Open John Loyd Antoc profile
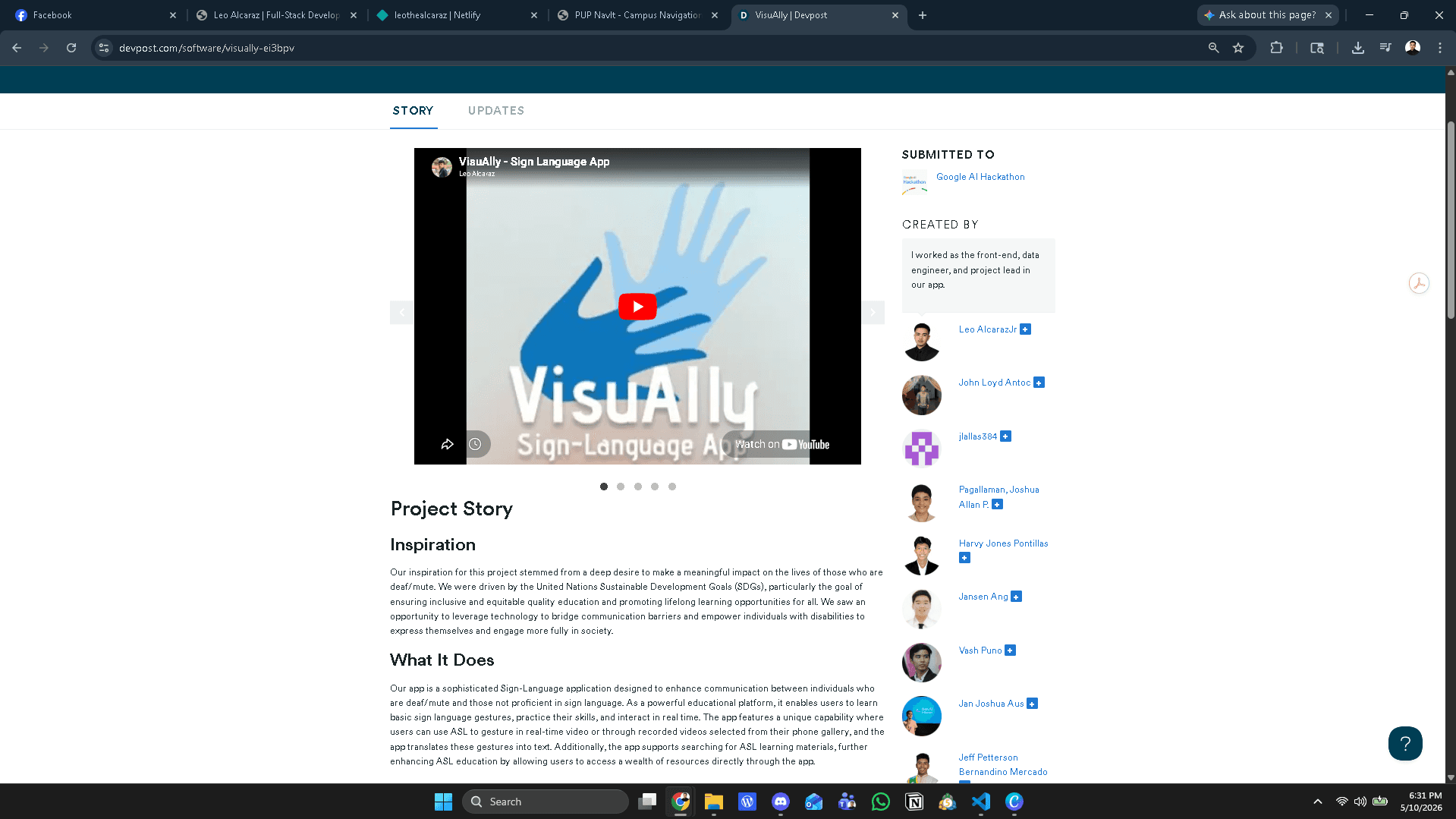 tap(995, 383)
